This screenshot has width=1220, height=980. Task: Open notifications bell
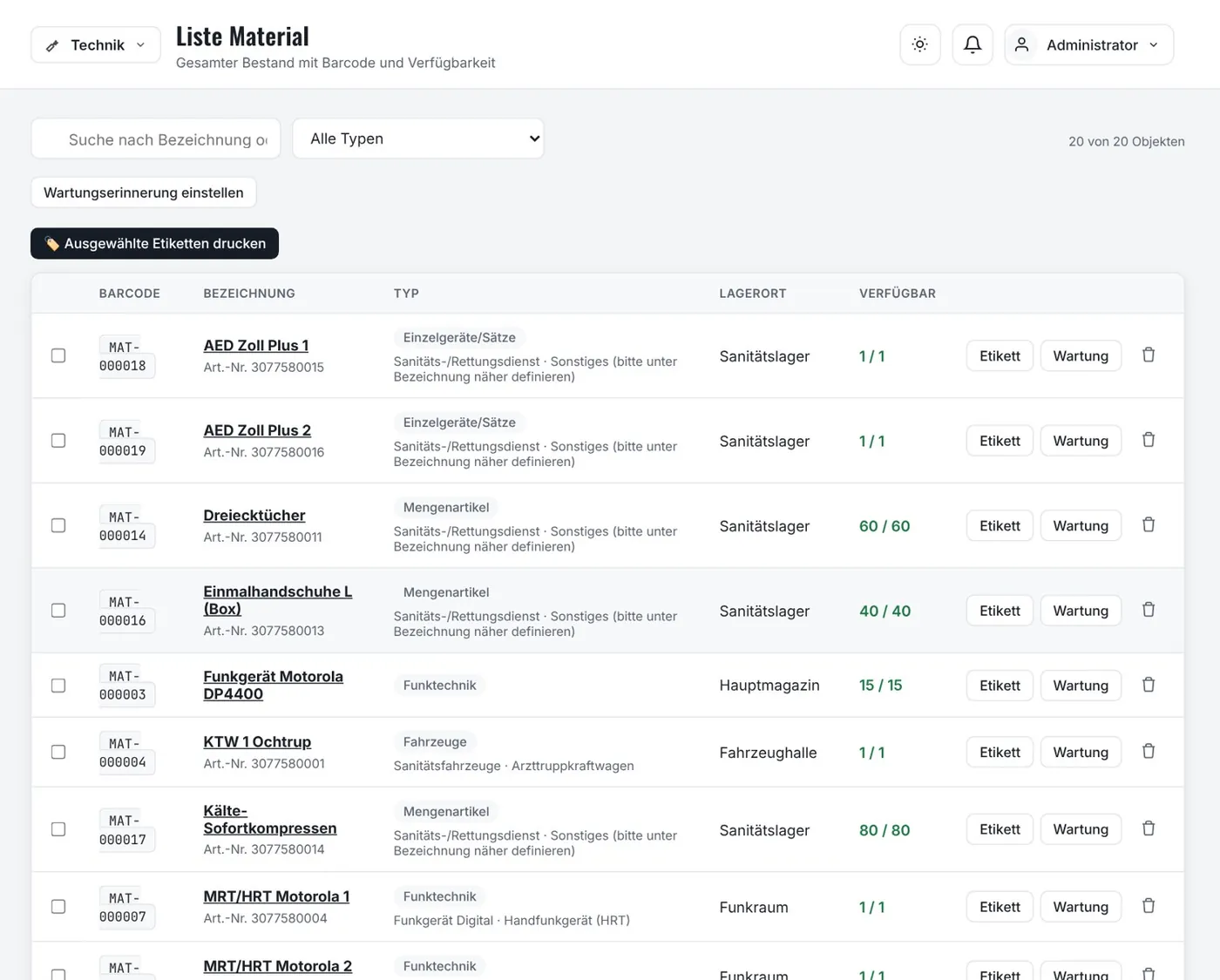pos(973,44)
